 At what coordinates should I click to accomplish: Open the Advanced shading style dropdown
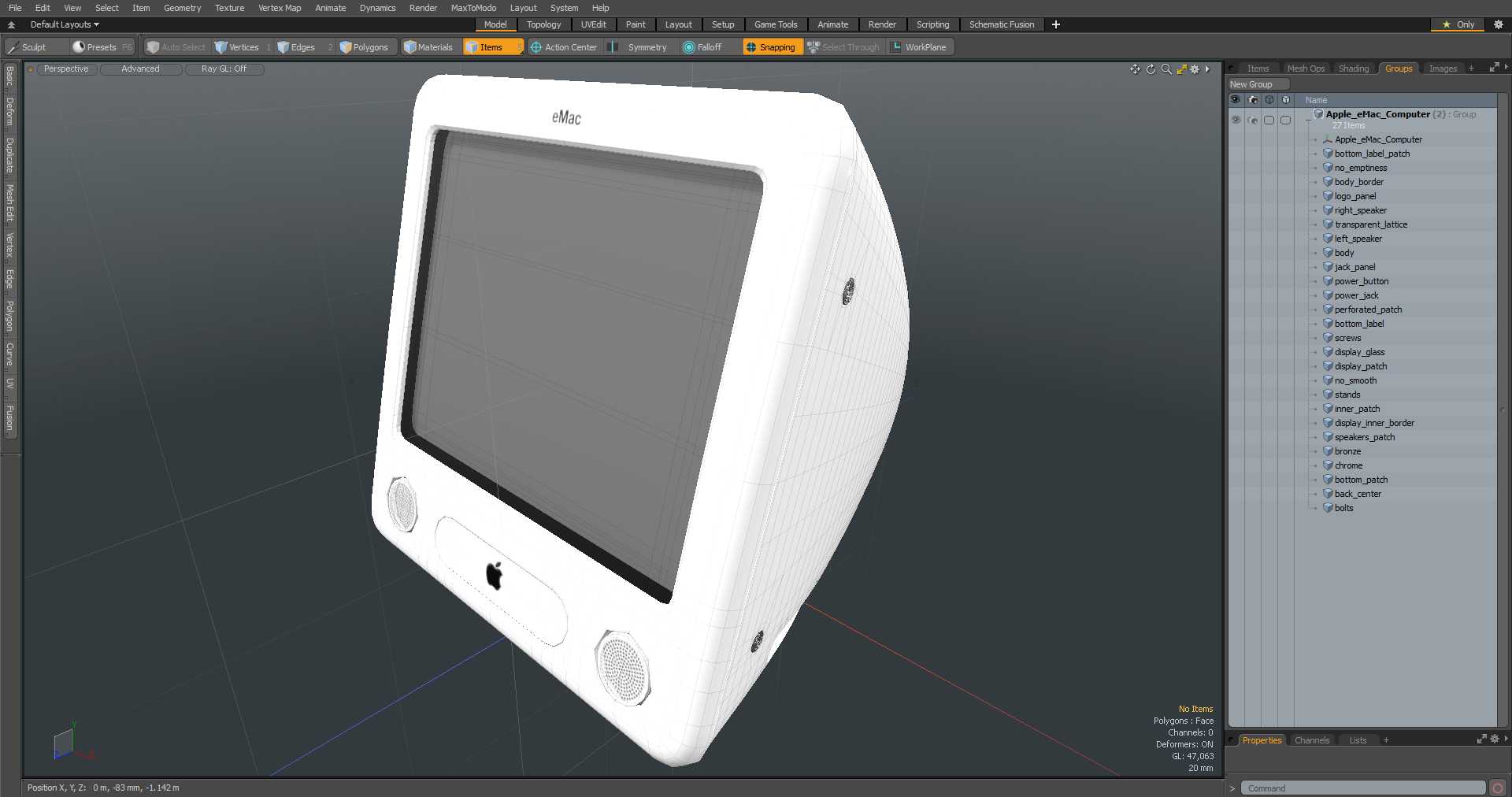click(140, 69)
